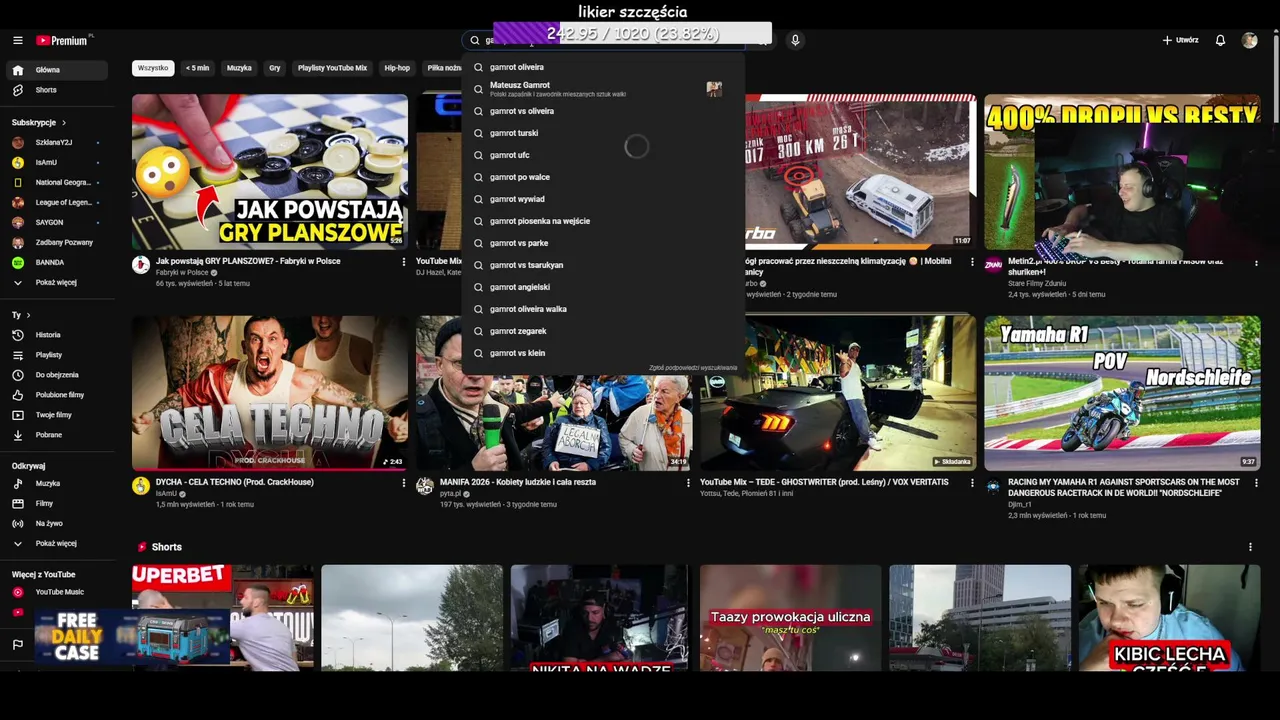Viewport: 1280px width, 720px height.
Task: Choose suggestion 'gamrot vs tsarukyan'
Action: (x=604, y=265)
